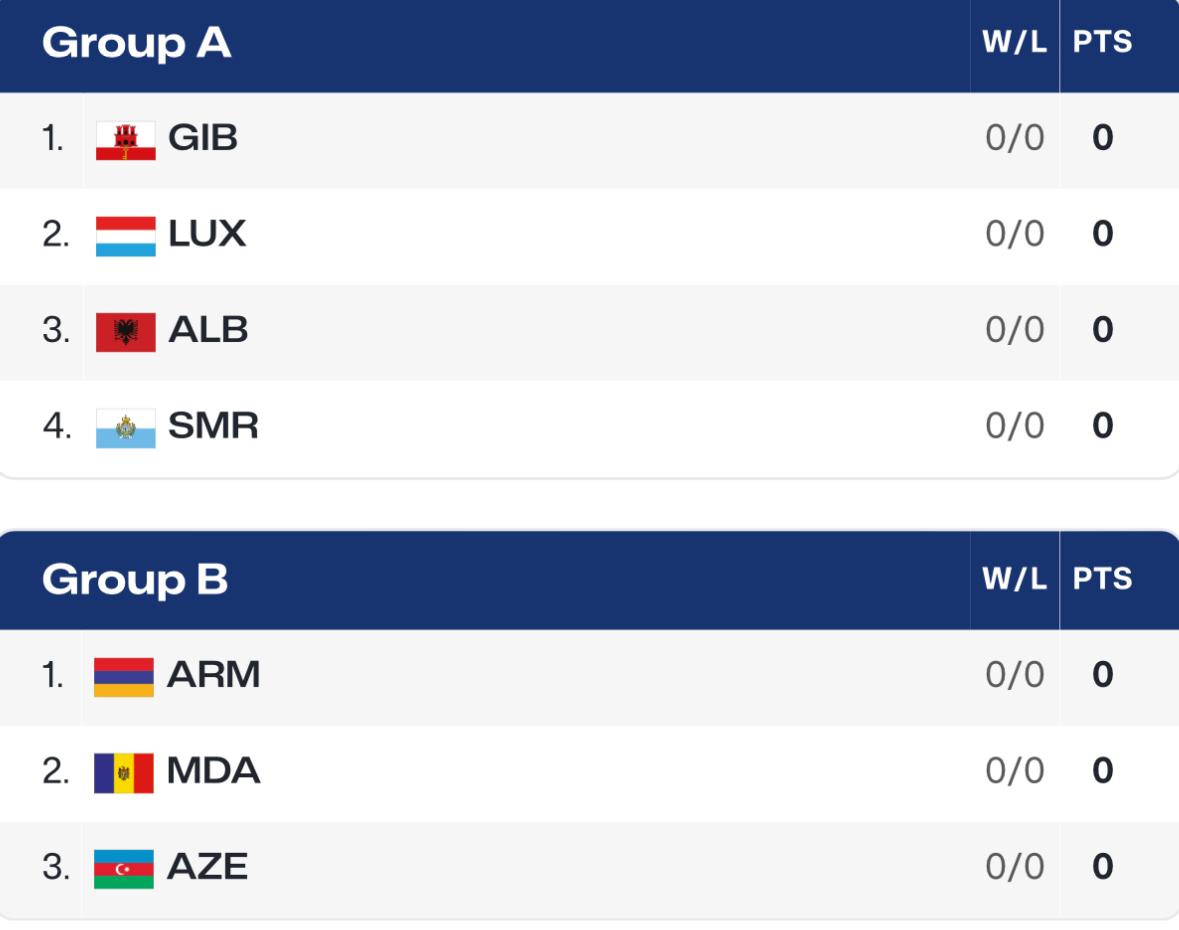The width and height of the screenshot is (1179, 930).
Task: Click the Gibraltar flag icon
Action: pos(126,140)
